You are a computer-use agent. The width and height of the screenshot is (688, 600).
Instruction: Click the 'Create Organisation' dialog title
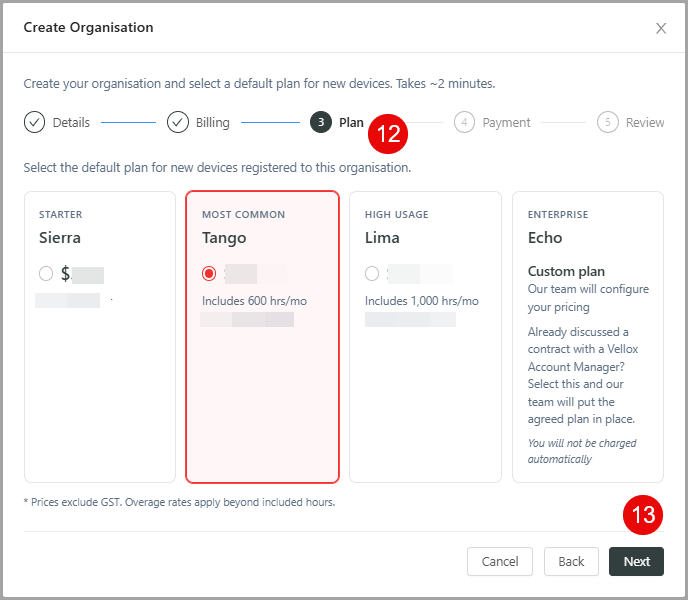coord(88,27)
